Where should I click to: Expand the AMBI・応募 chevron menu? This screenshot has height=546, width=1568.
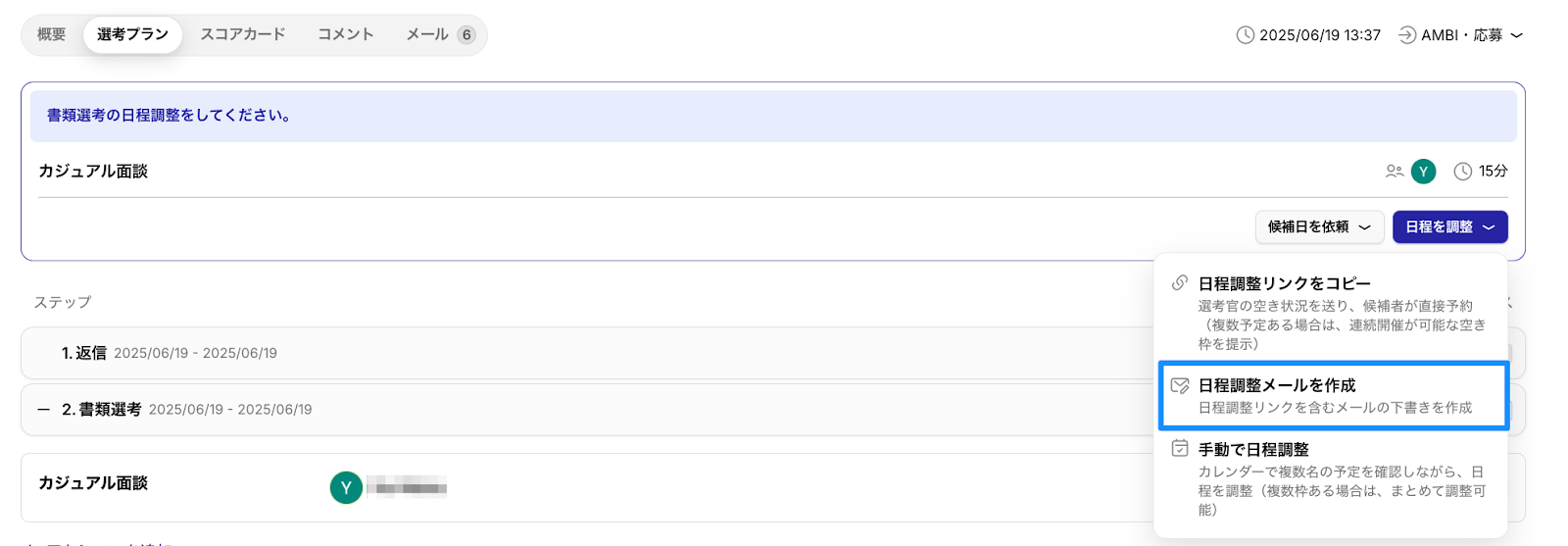(1516, 35)
